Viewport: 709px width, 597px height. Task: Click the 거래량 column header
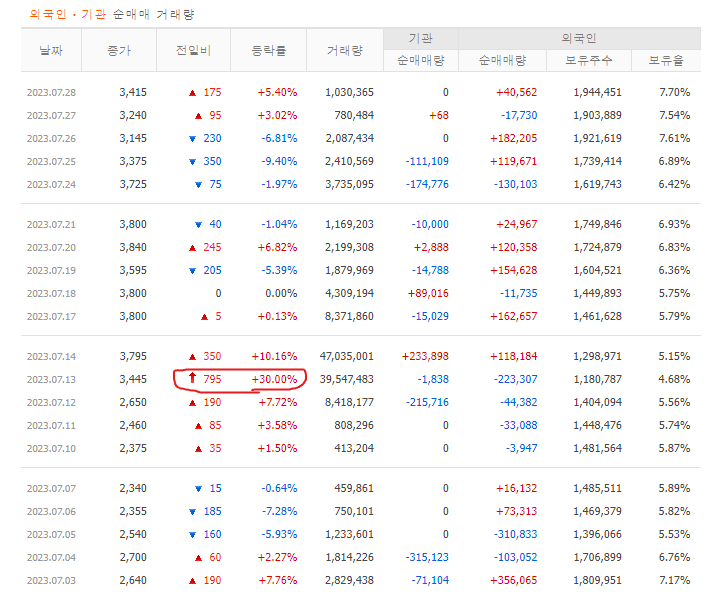coord(345,50)
